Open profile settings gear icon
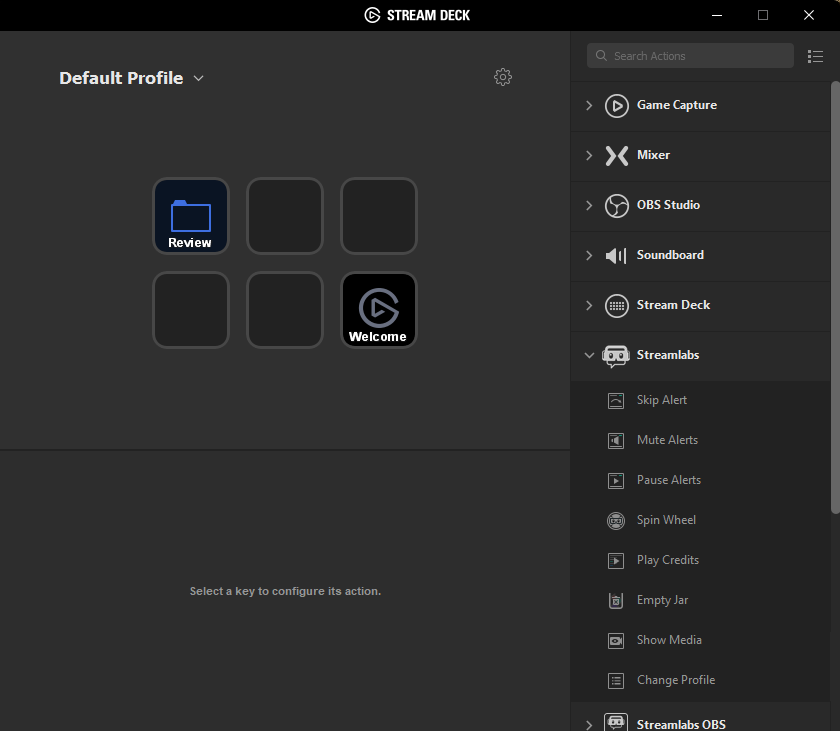This screenshot has height=731, width=840. [x=502, y=77]
